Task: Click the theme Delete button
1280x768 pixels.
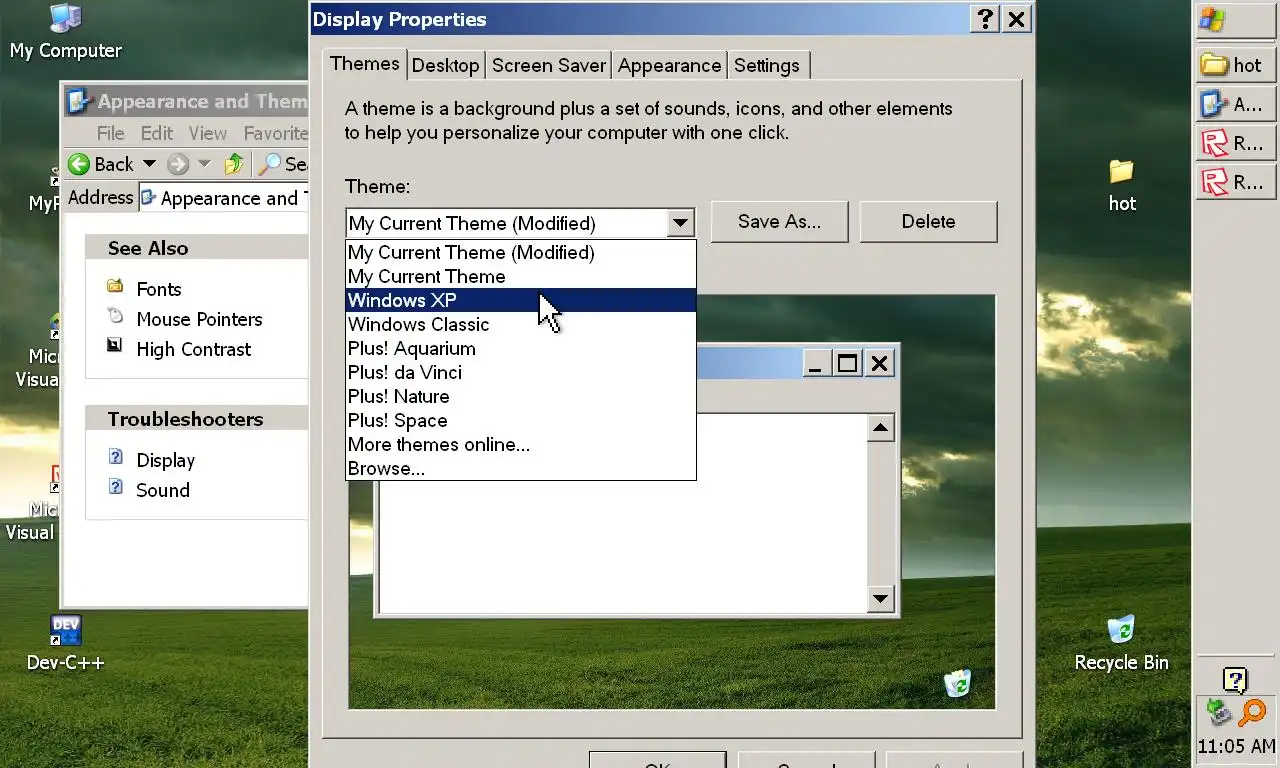Action: 928,222
